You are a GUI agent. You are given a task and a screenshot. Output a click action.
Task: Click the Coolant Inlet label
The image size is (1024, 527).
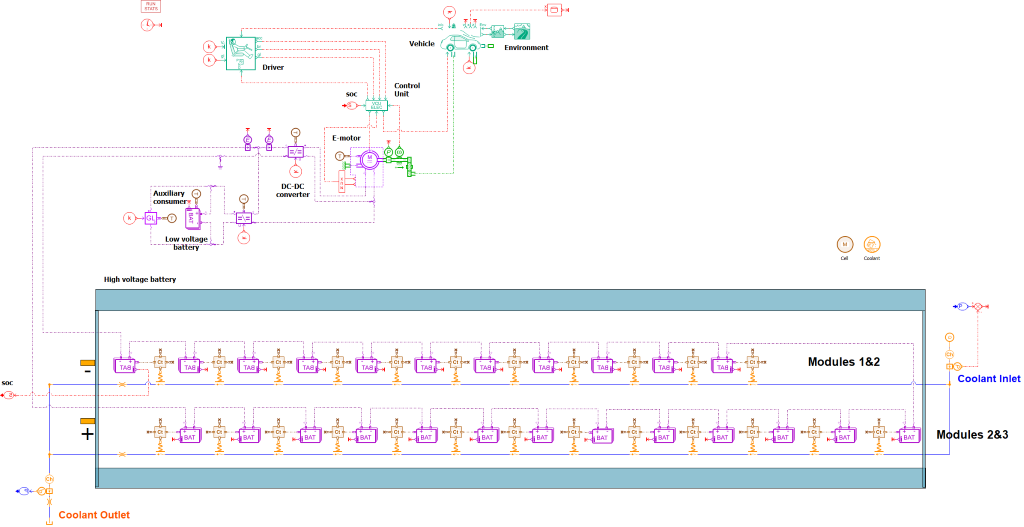click(989, 379)
